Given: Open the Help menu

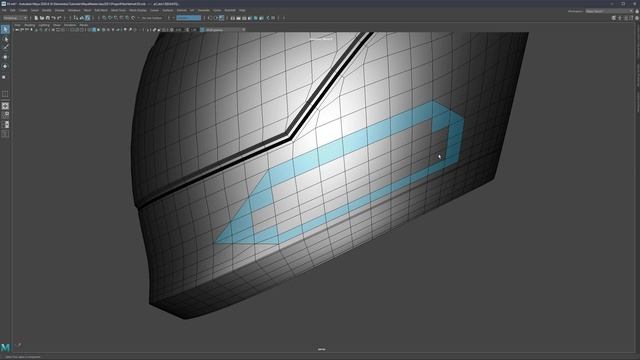Looking at the screenshot, I should point(242,10).
